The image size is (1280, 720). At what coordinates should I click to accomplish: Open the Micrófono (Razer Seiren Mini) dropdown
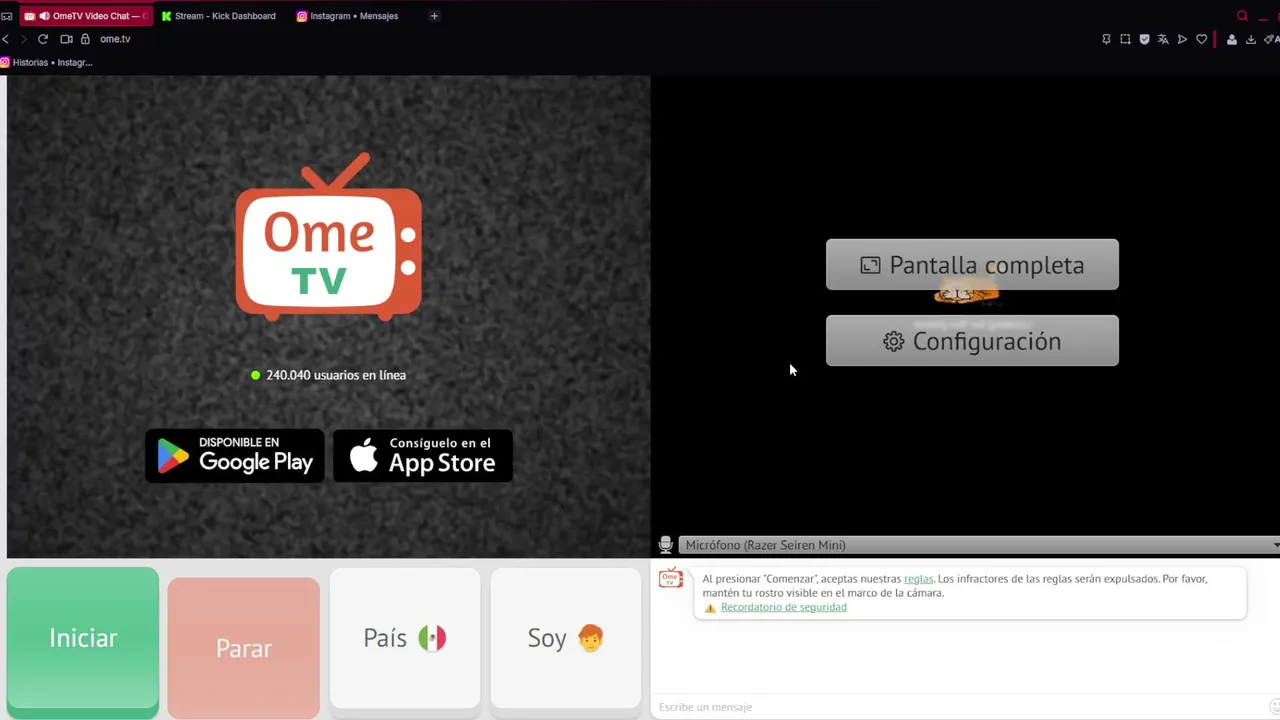coord(978,545)
